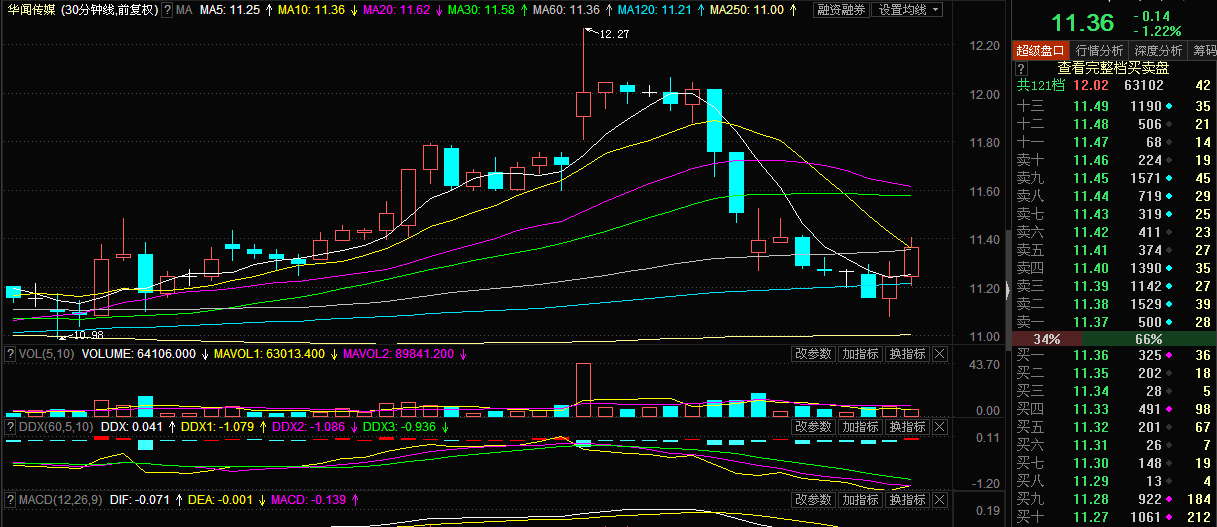Select 卖一 row at price 11.37
Image resolution: width=1217 pixels, height=527 pixels.
pyautogui.click(x=1114, y=321)
